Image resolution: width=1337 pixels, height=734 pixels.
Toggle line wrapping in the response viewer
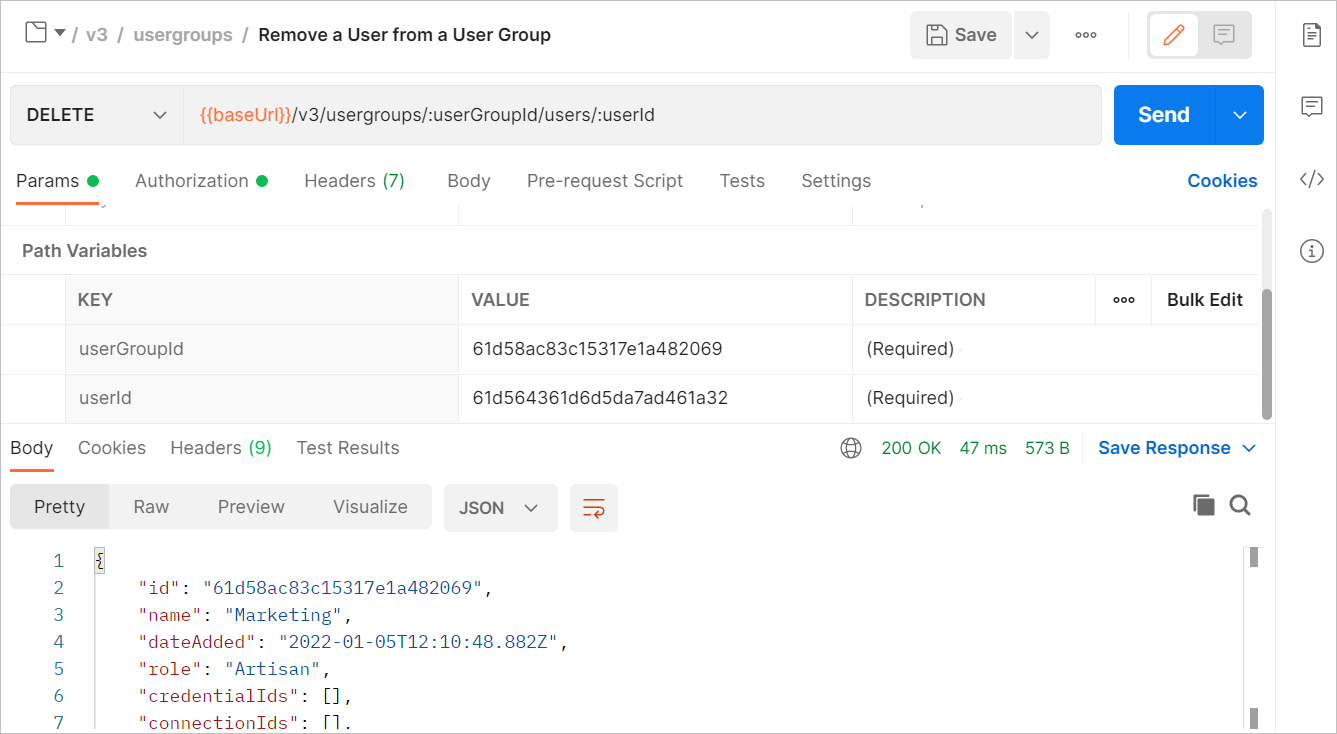point(594,507)
